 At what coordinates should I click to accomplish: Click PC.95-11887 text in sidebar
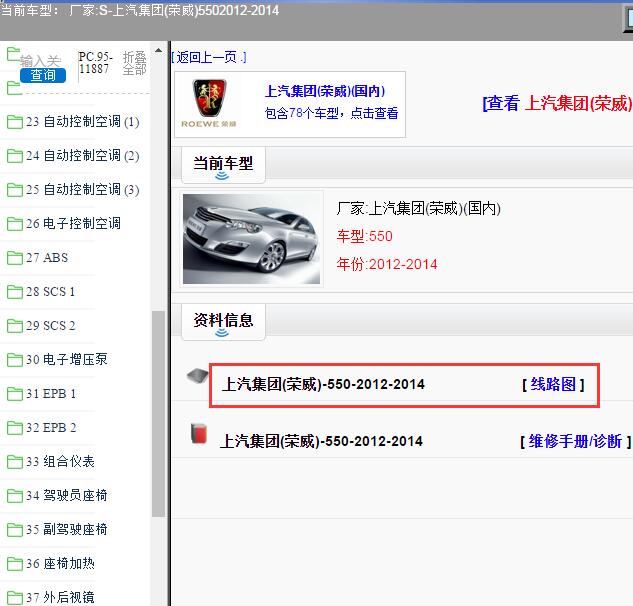(x=96, y=63)
